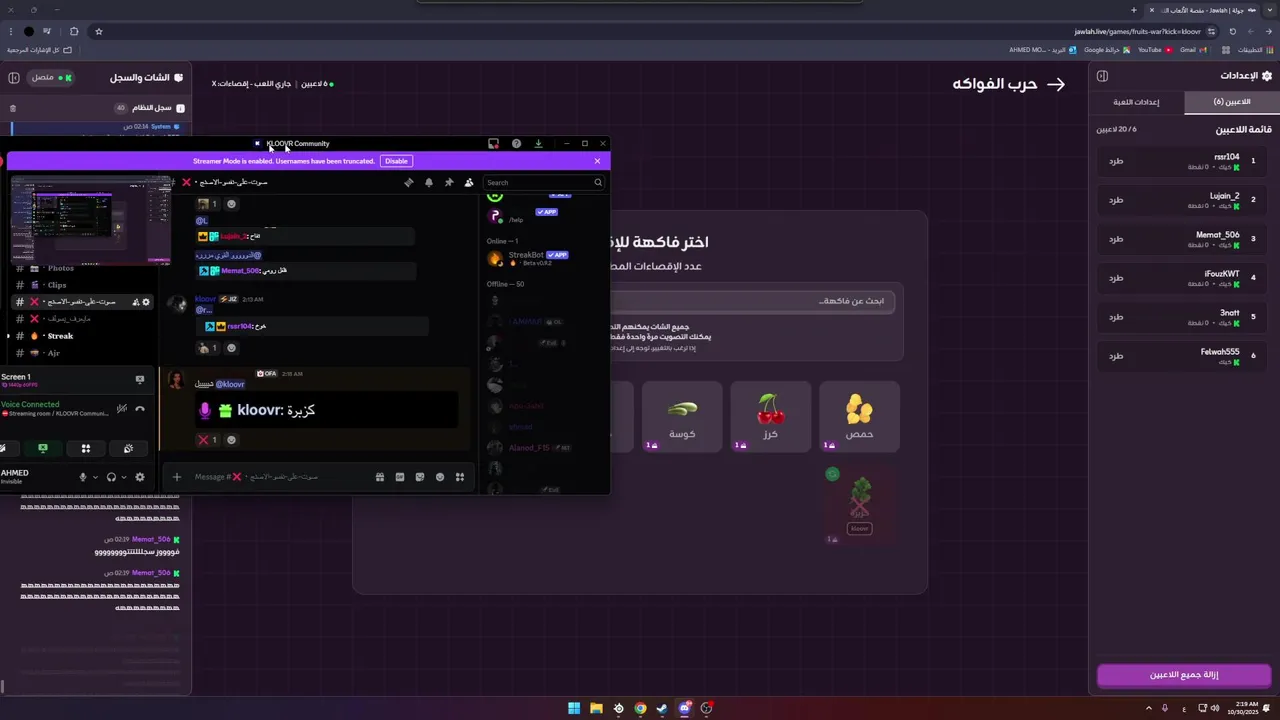Click back arrow next to حرب الفواكه
This screenshot has width=1280, height=720.
(x=1056, y=84)
